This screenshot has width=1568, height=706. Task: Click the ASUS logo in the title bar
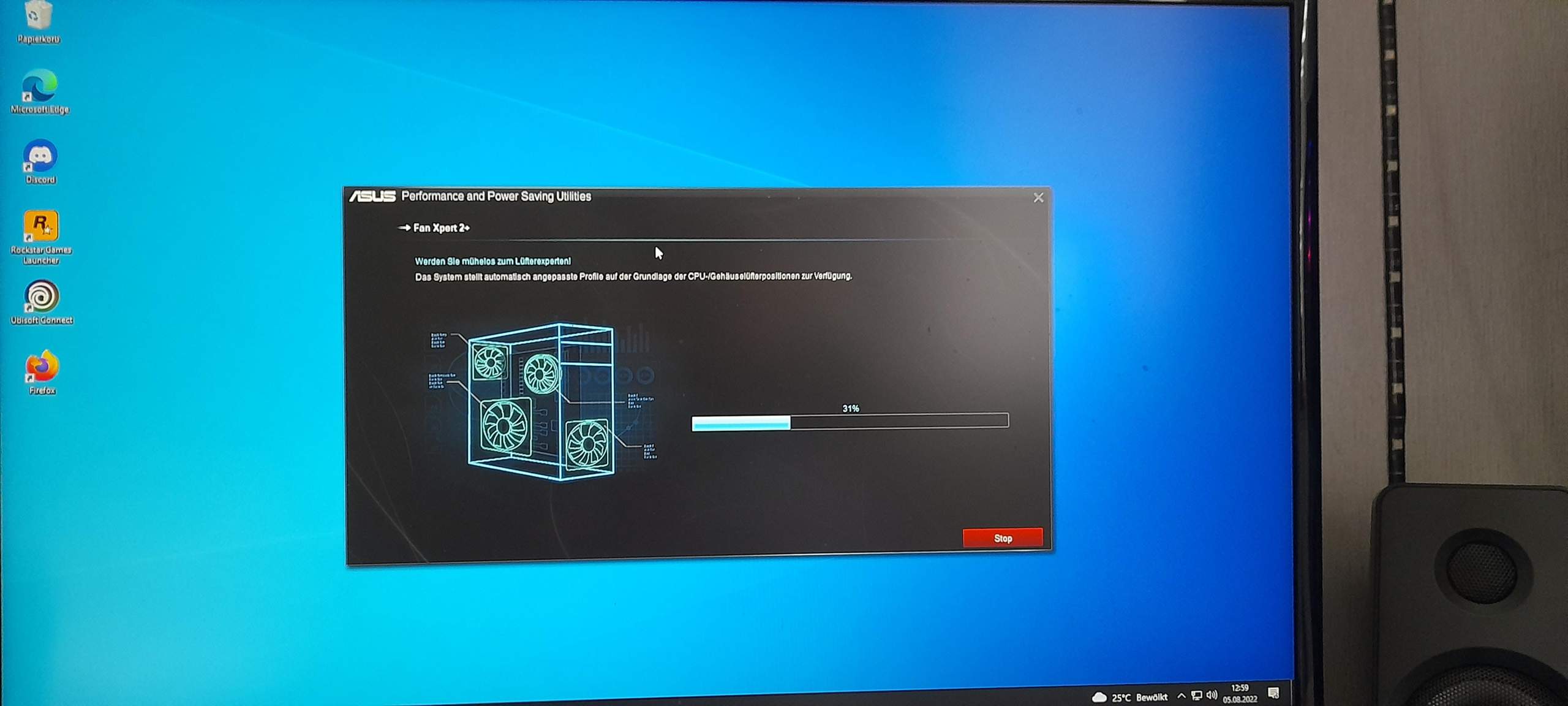(372, 196)
